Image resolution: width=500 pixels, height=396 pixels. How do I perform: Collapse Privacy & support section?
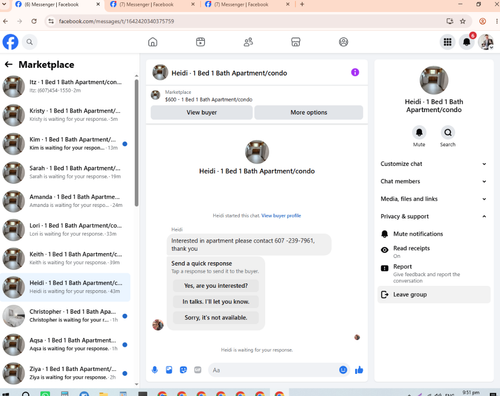[x=434, y=216]
